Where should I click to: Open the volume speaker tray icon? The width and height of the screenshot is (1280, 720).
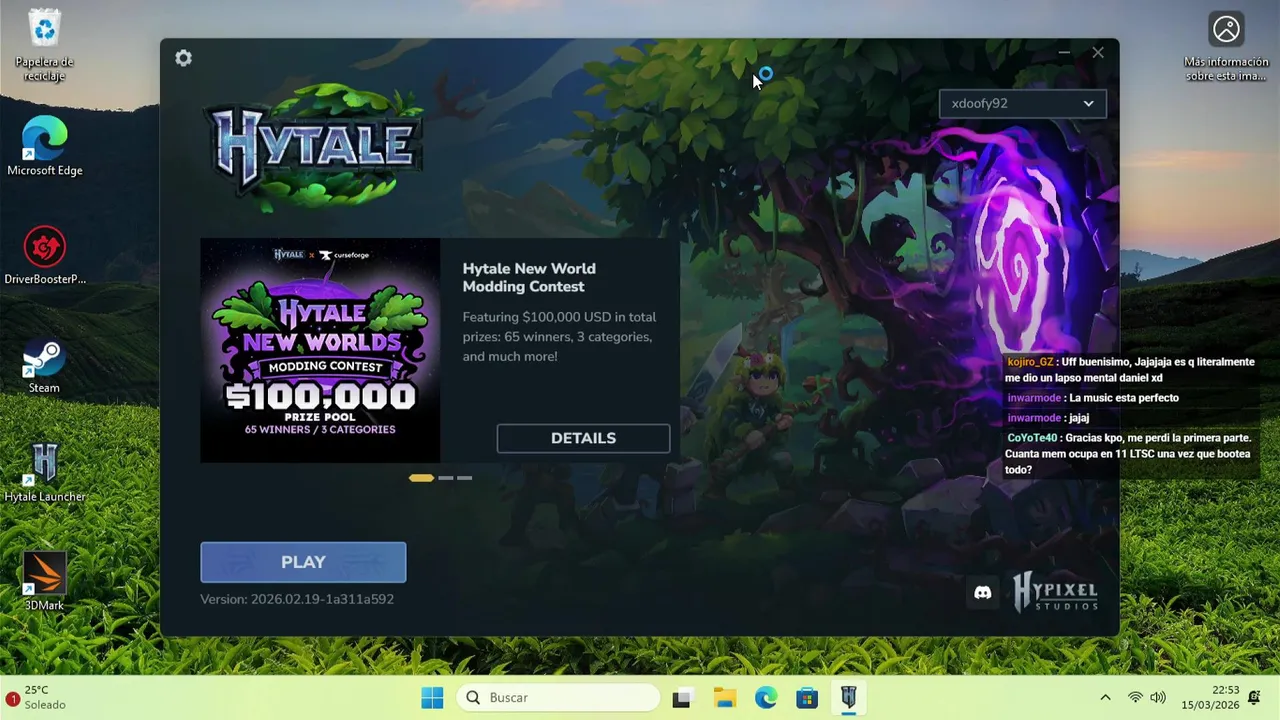click(1158, 698)
